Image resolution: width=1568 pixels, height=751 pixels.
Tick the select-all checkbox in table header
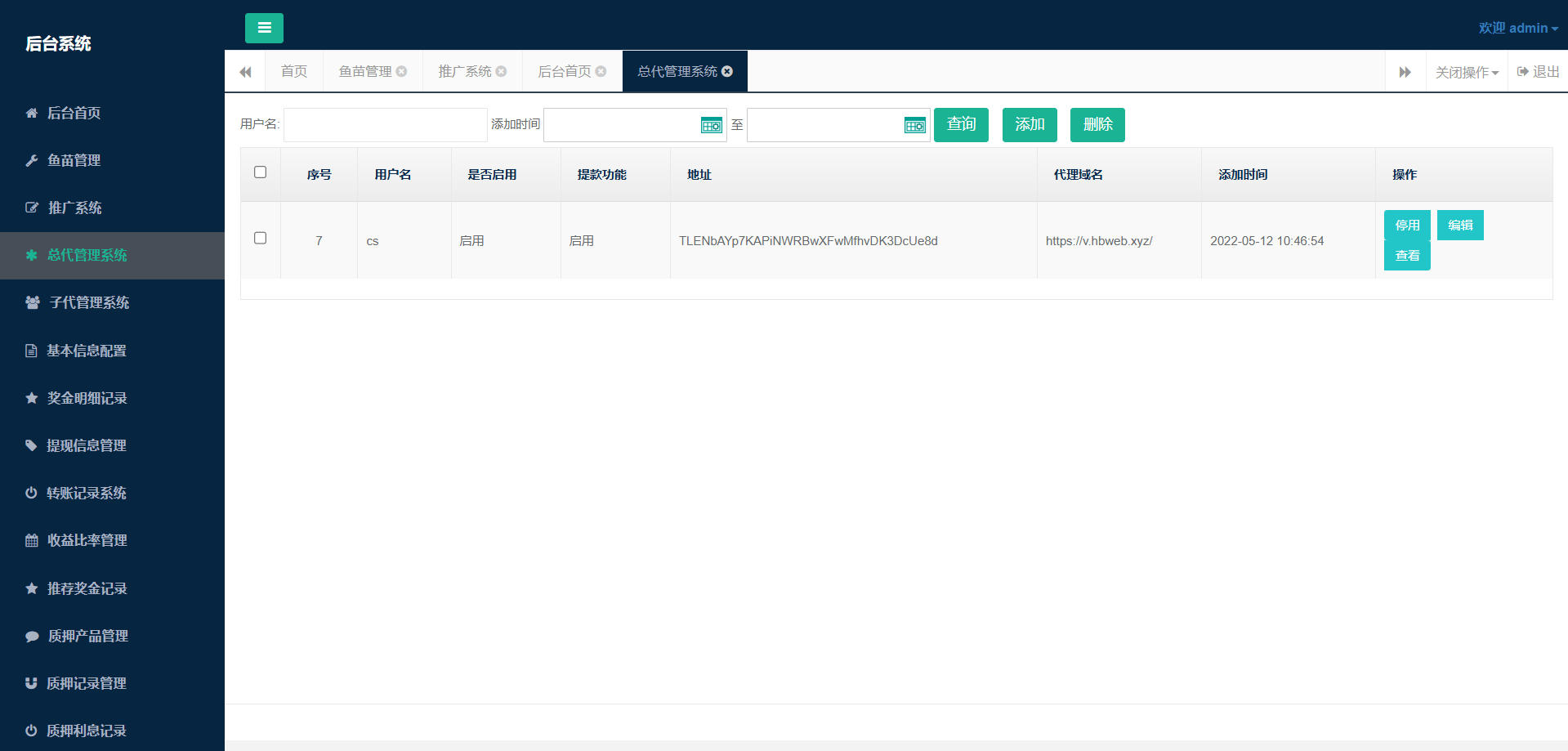pyautogui.click(x=261, y=172)
